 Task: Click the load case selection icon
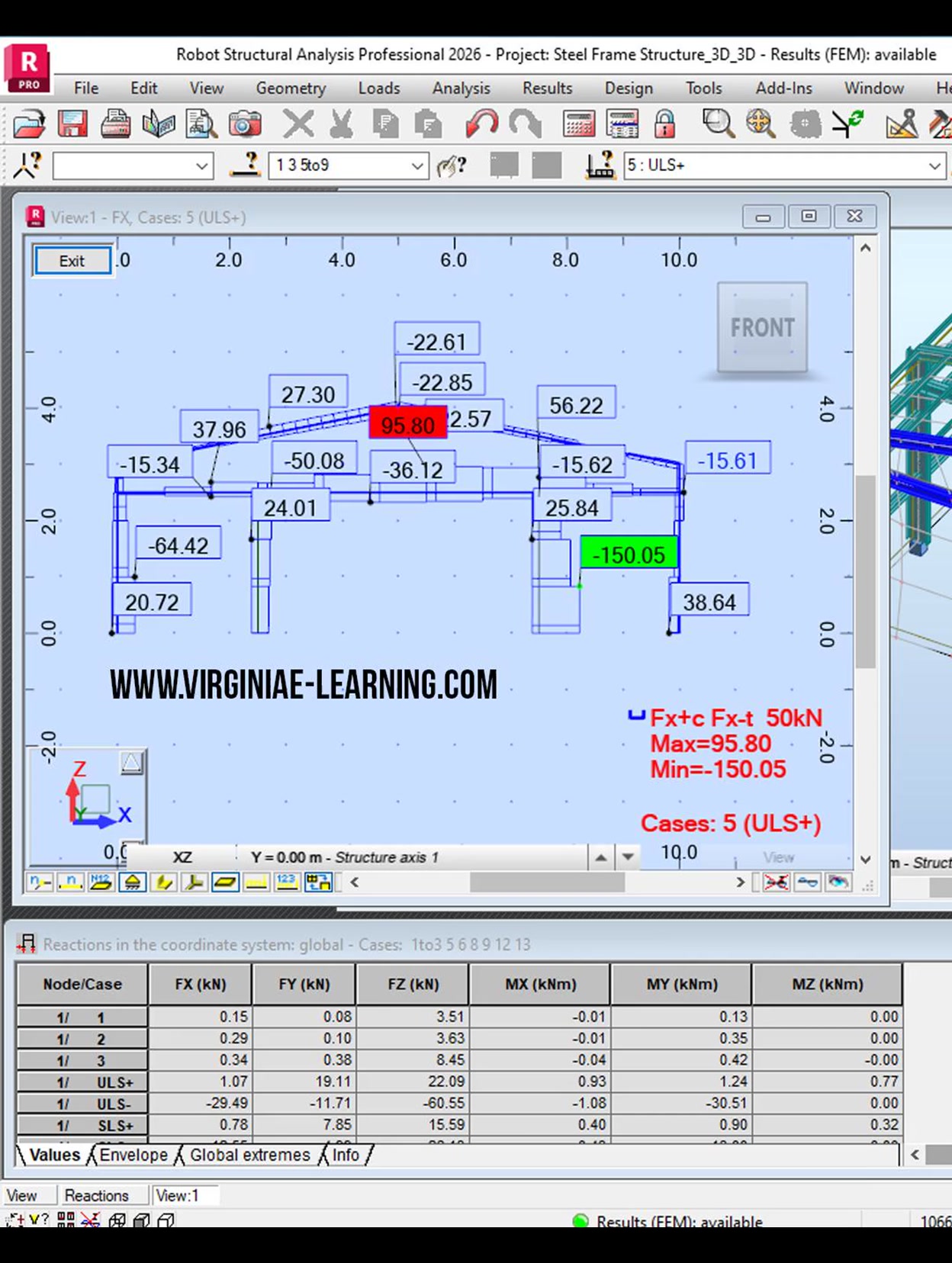(x=600, y=165)
